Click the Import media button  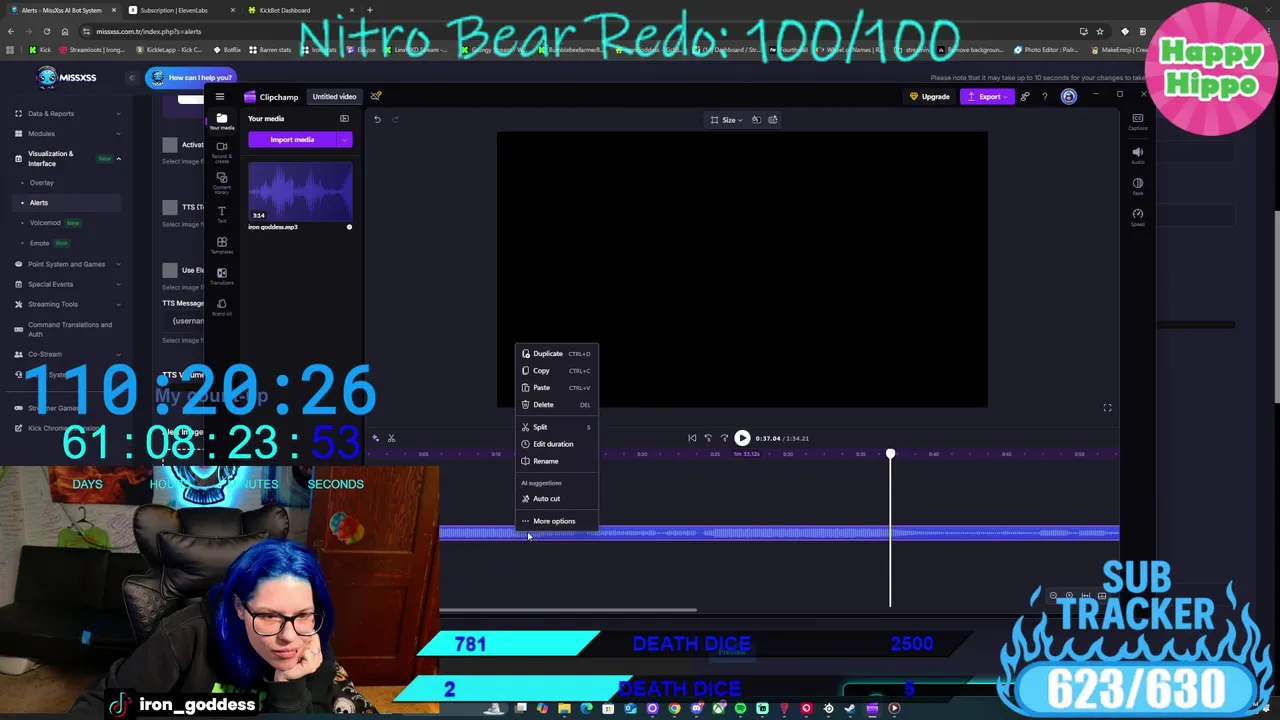click(292, 140)
